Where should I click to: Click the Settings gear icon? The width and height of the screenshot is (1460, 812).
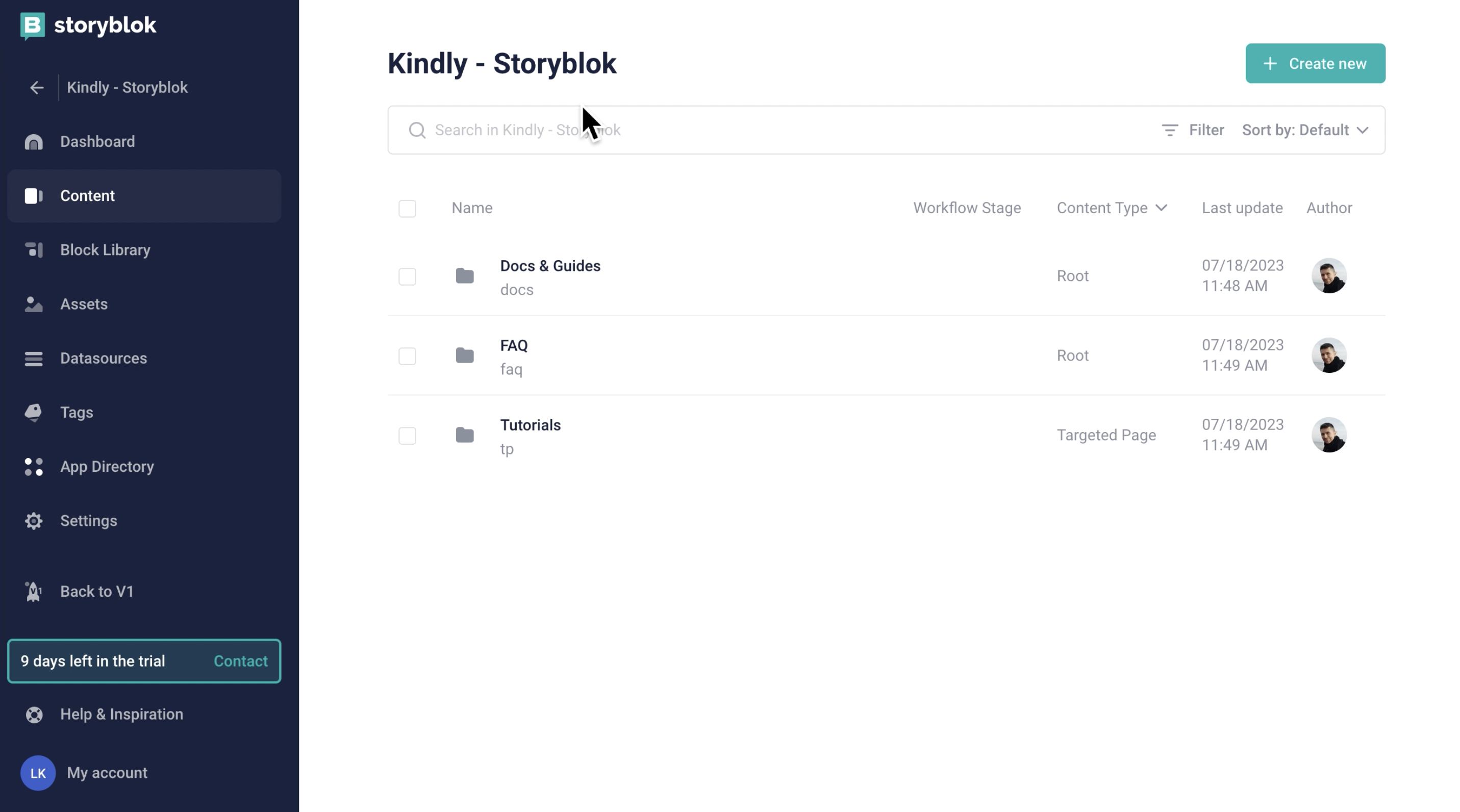tap(34, 521)
